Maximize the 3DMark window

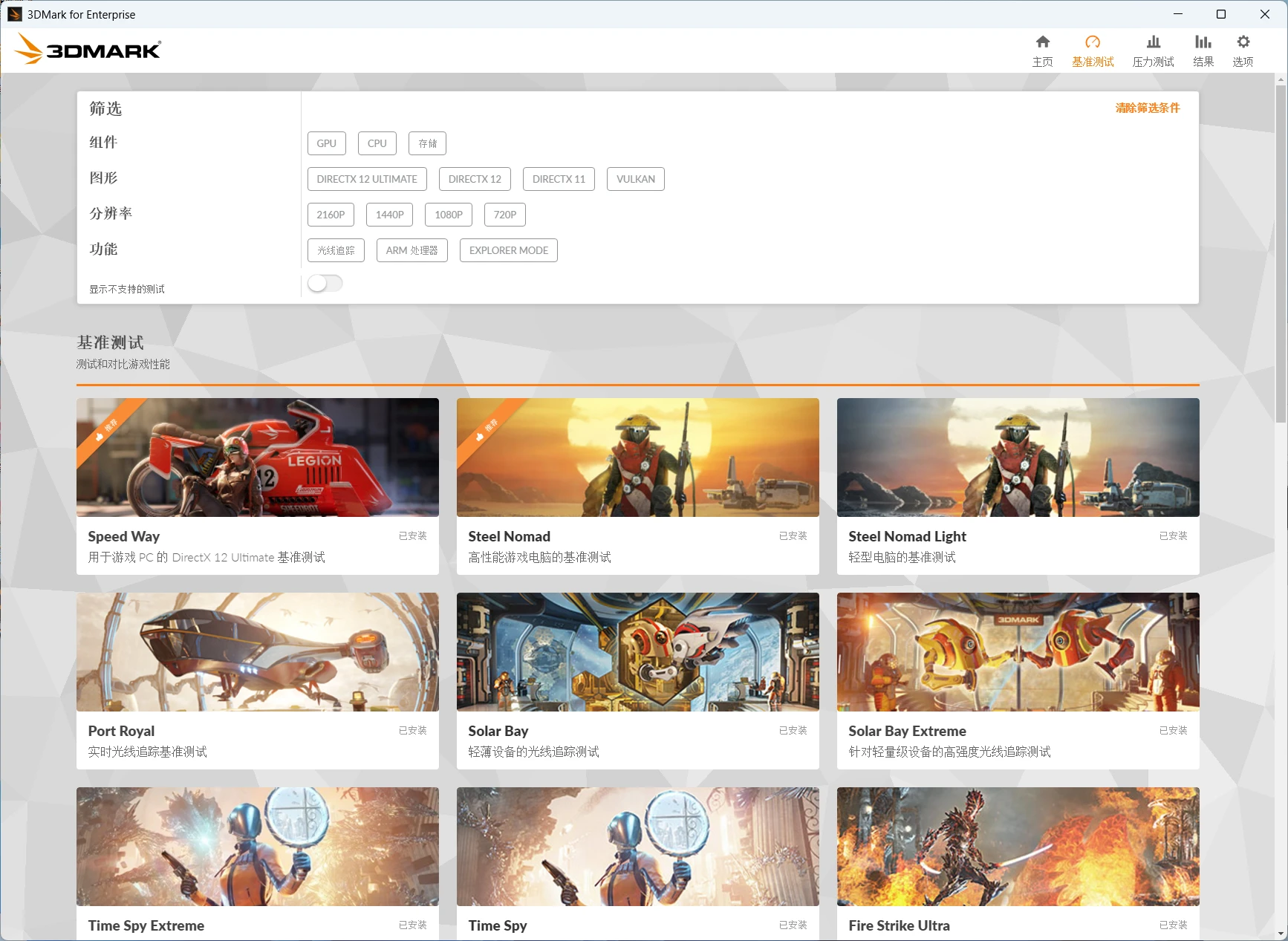[1221, 14]
